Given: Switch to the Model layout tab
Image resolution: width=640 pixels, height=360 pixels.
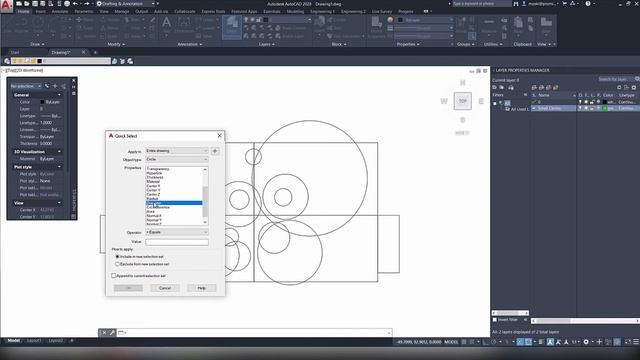Looking at the screenshot, I should tap(13, 340).
